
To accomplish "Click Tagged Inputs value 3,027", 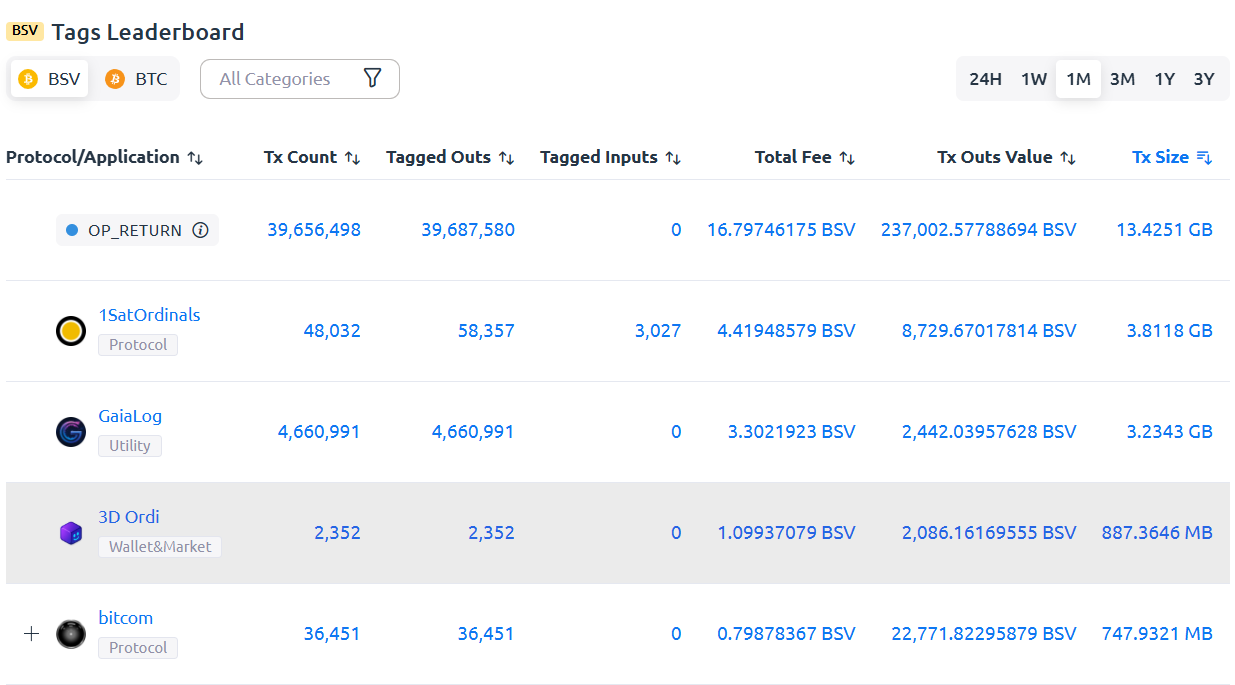I will tap(658, 331).
